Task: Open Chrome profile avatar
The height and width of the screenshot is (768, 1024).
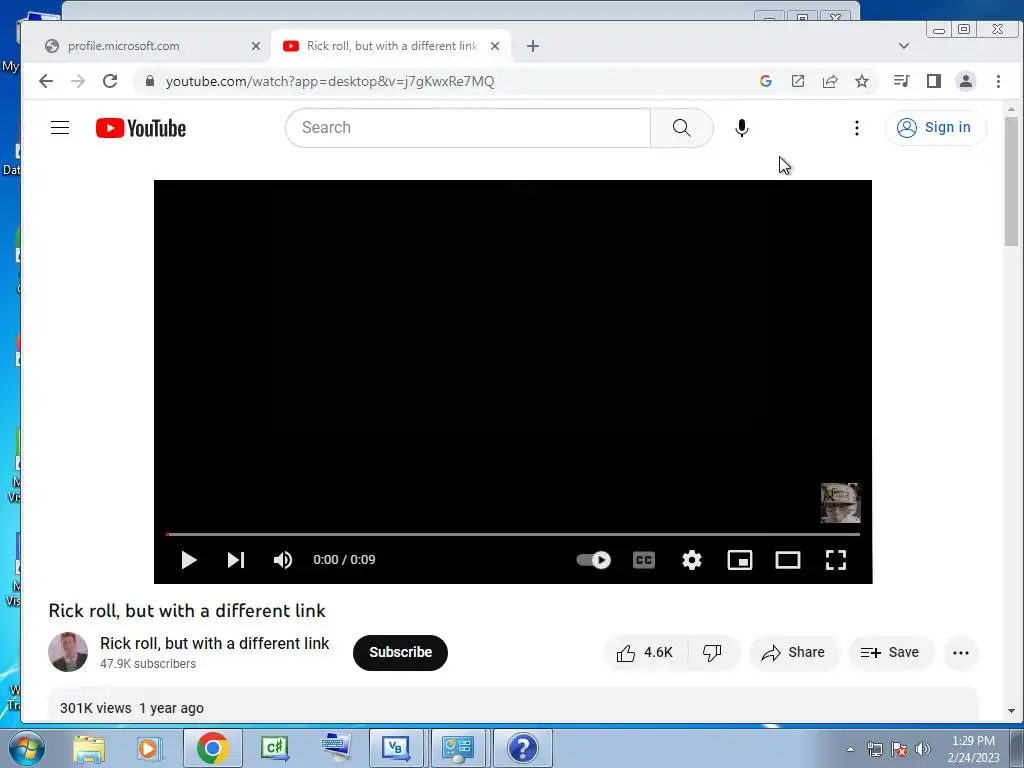Action: coord(966,81)
